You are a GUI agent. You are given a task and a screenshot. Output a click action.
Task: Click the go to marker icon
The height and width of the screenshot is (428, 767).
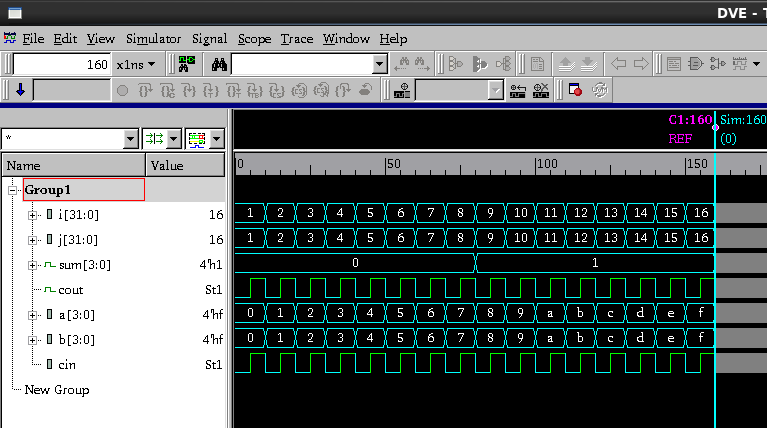coord(518,90)
